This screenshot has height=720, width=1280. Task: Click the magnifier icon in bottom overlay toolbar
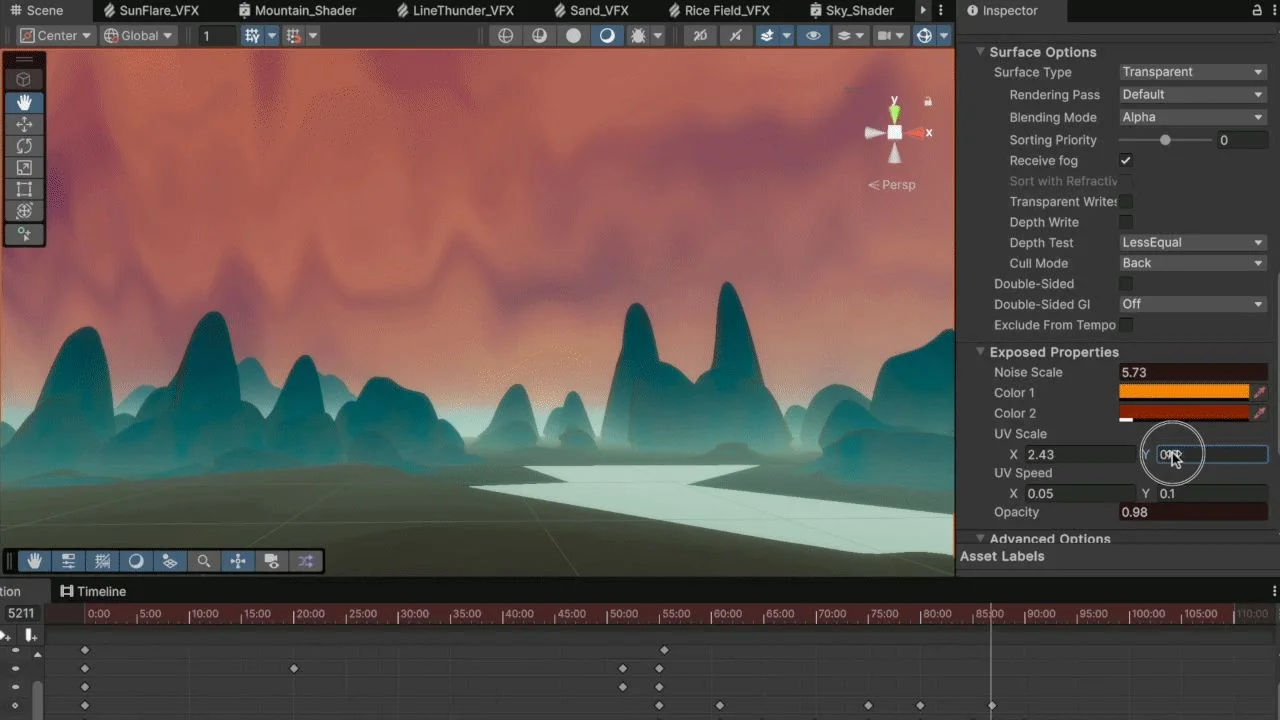pyautogui.click(x=204, y=561)
